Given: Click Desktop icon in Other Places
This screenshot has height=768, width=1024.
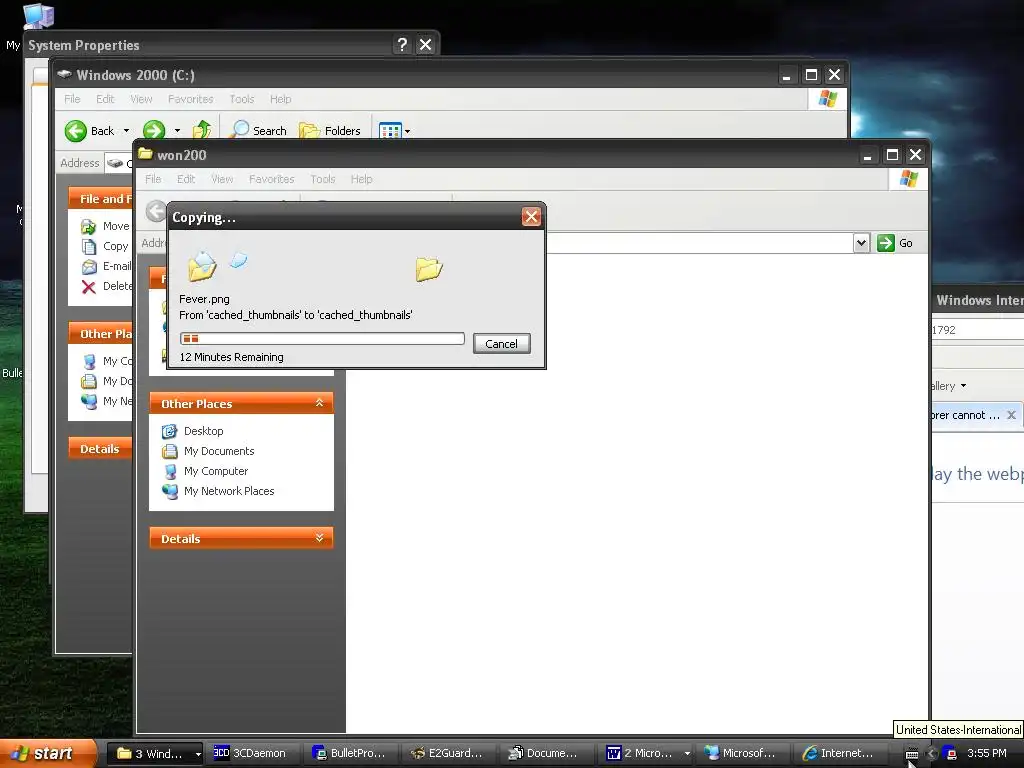Looking at the screenshot, I should point(170,431).
